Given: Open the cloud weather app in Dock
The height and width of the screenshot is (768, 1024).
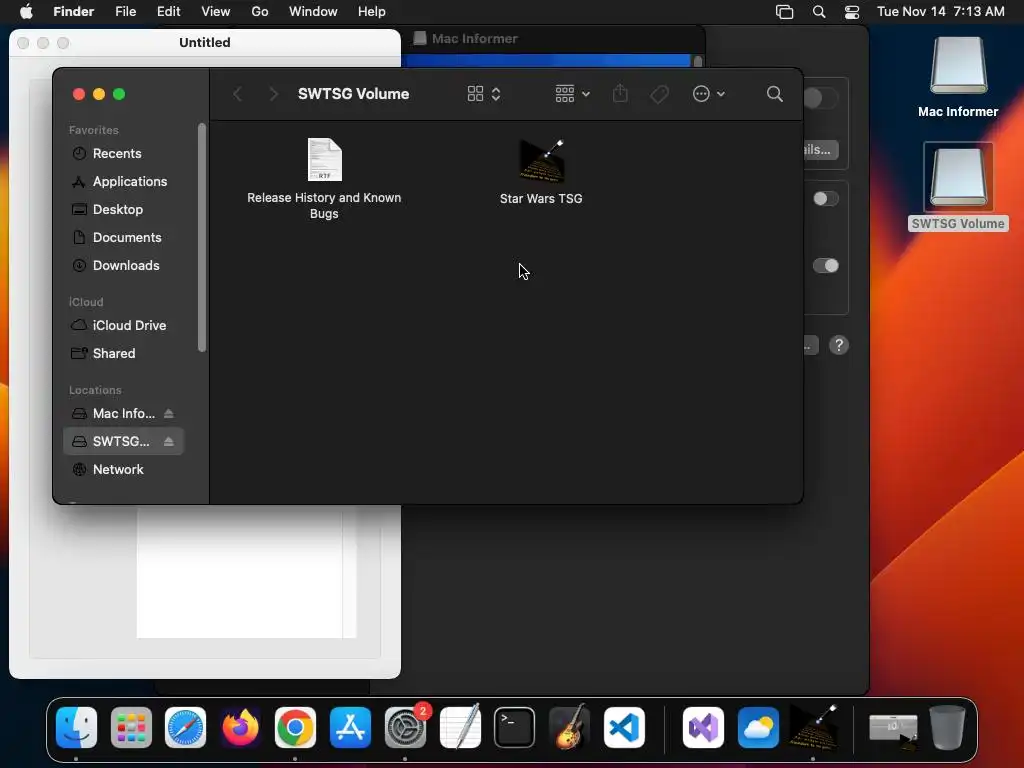Looking at the screenshot, I should coord(758,728).
